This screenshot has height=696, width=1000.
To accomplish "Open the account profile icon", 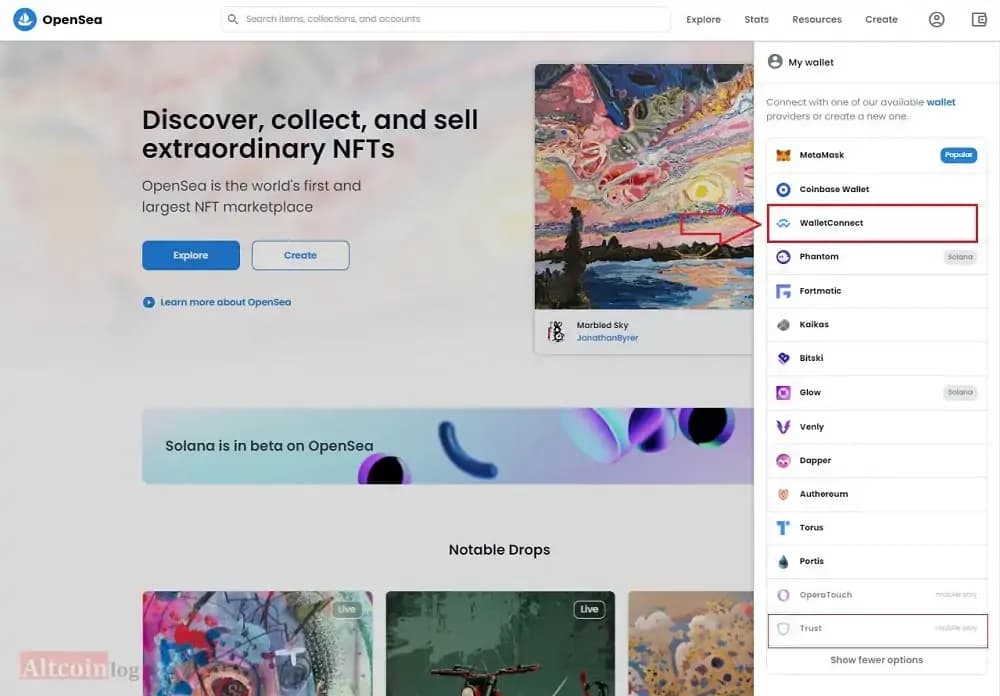I will 936,19.
